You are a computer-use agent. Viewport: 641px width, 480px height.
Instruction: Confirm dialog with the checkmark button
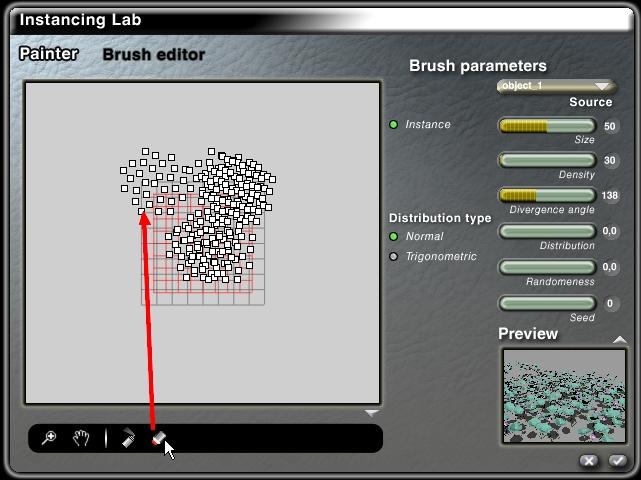[x=617, y=461]
